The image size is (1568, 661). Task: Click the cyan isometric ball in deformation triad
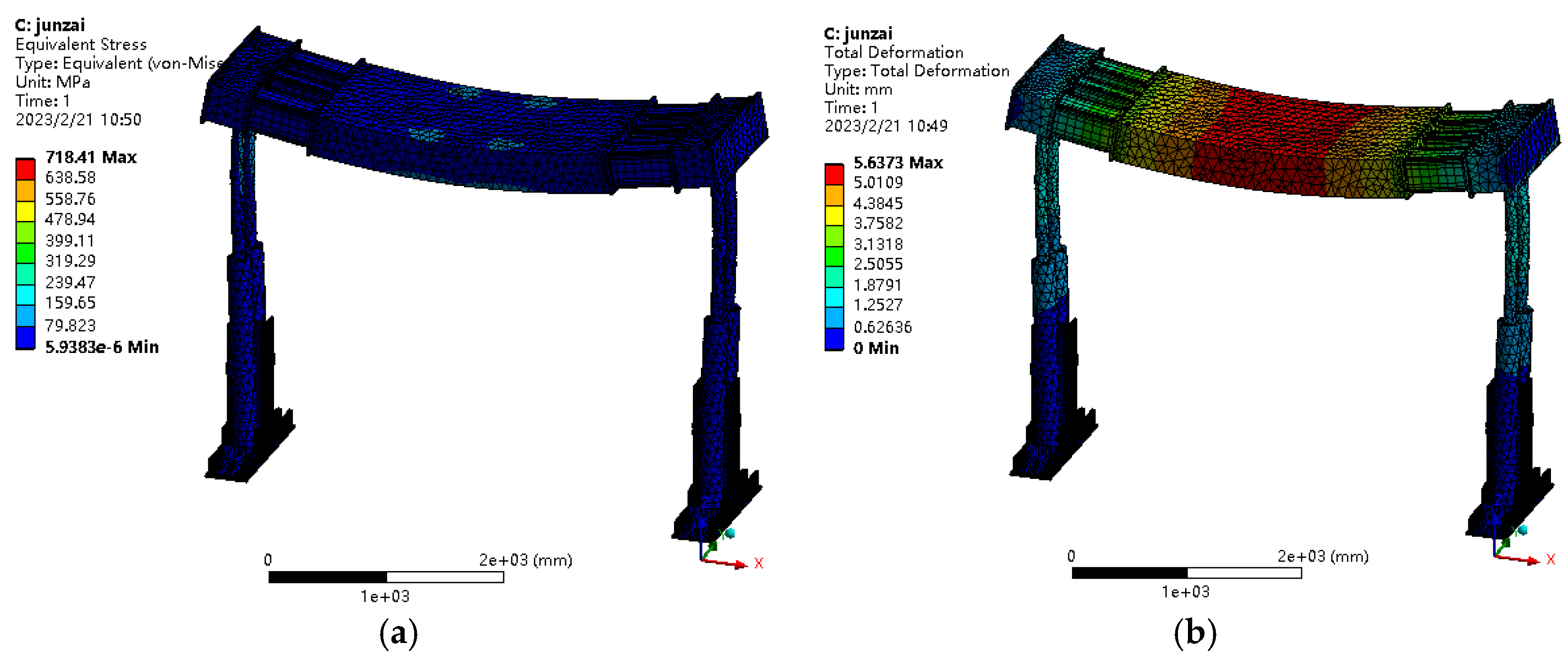click(x=1523, y=529)
